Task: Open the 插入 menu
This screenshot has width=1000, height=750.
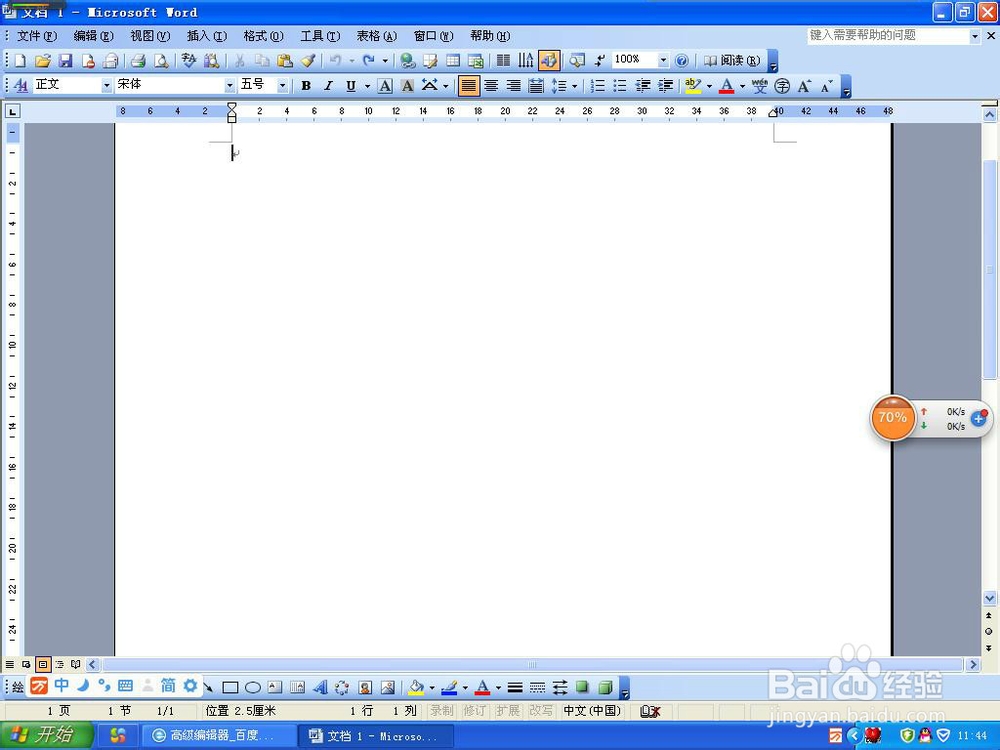Action: pos(207,36)
